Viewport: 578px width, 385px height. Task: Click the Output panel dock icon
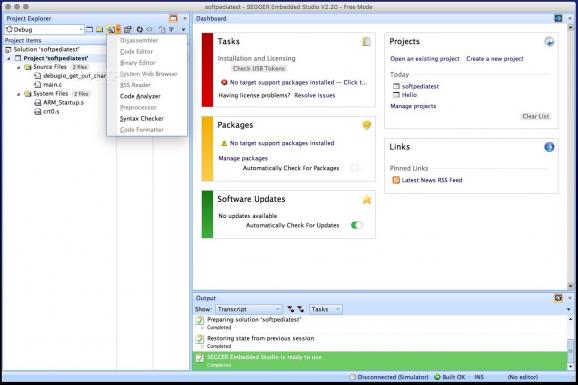558,298
